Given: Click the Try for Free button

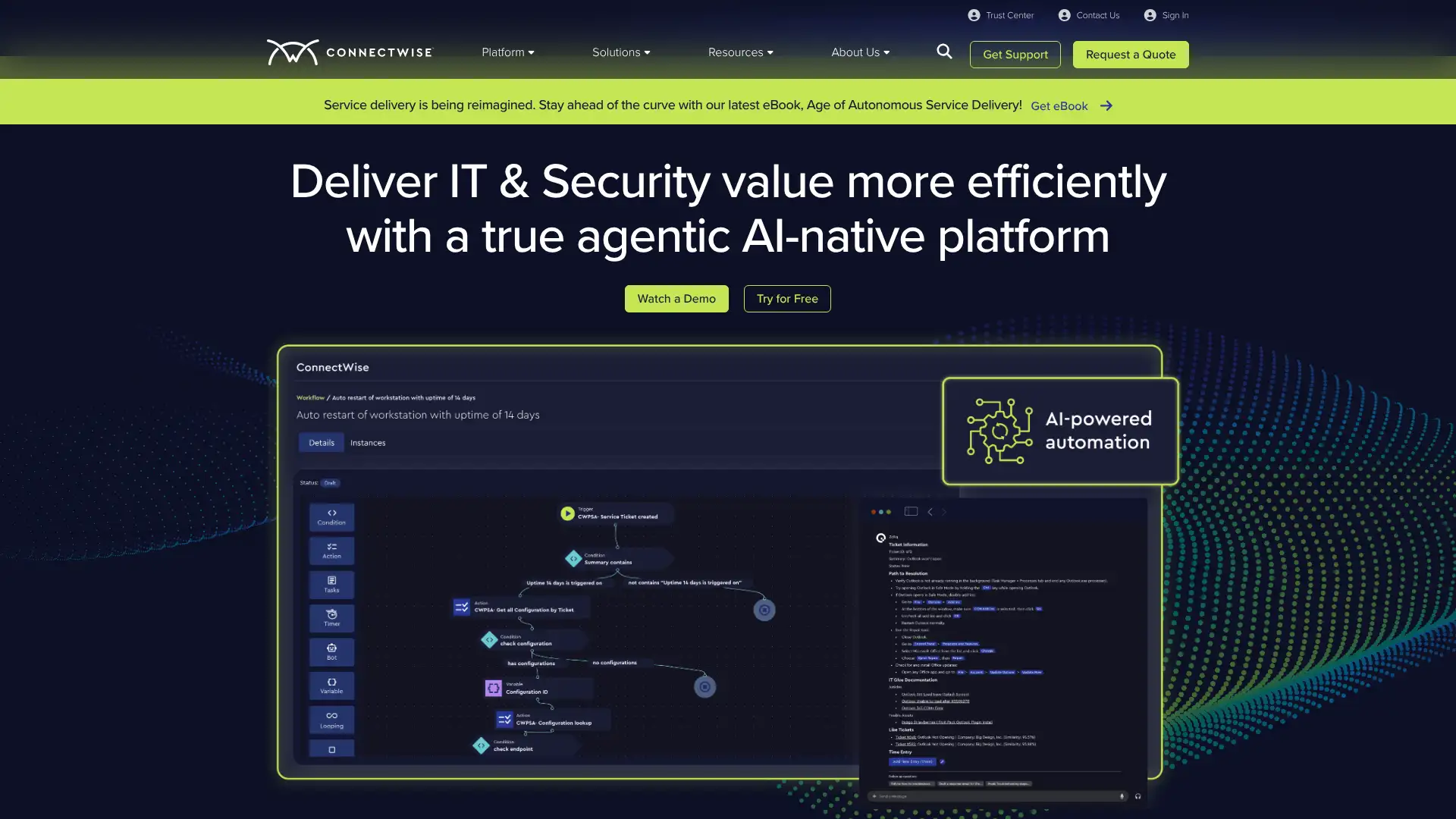Looking at the screenshot, I should (x=787, y=299).
